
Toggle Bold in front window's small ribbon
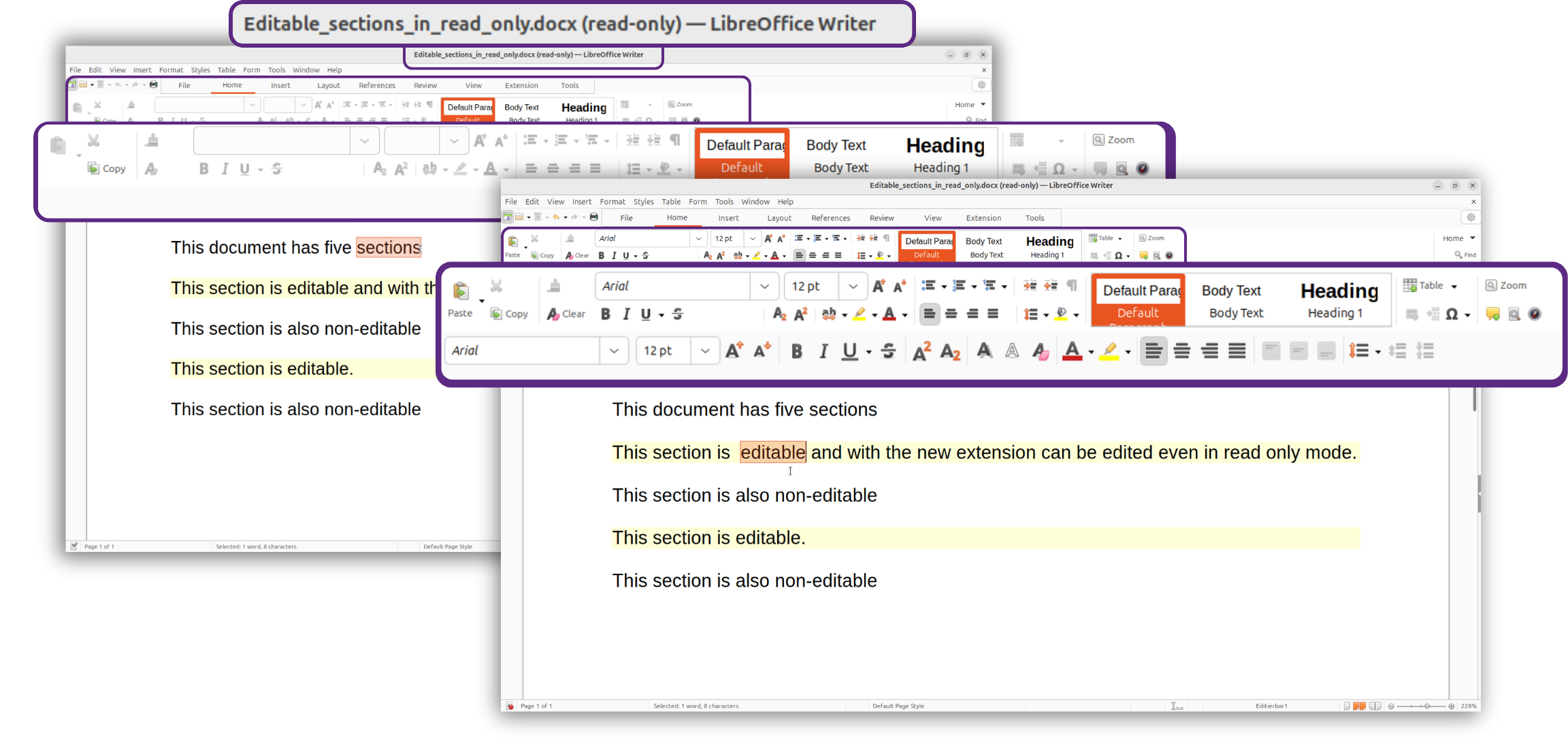(601, 255)
